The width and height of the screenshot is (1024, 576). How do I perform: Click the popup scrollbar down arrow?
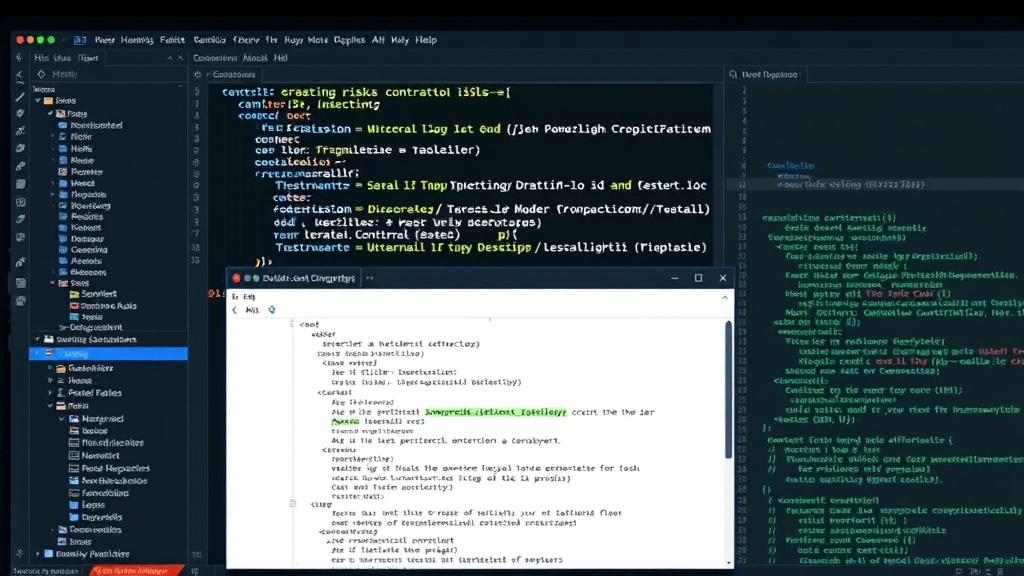tap(728, 563)
